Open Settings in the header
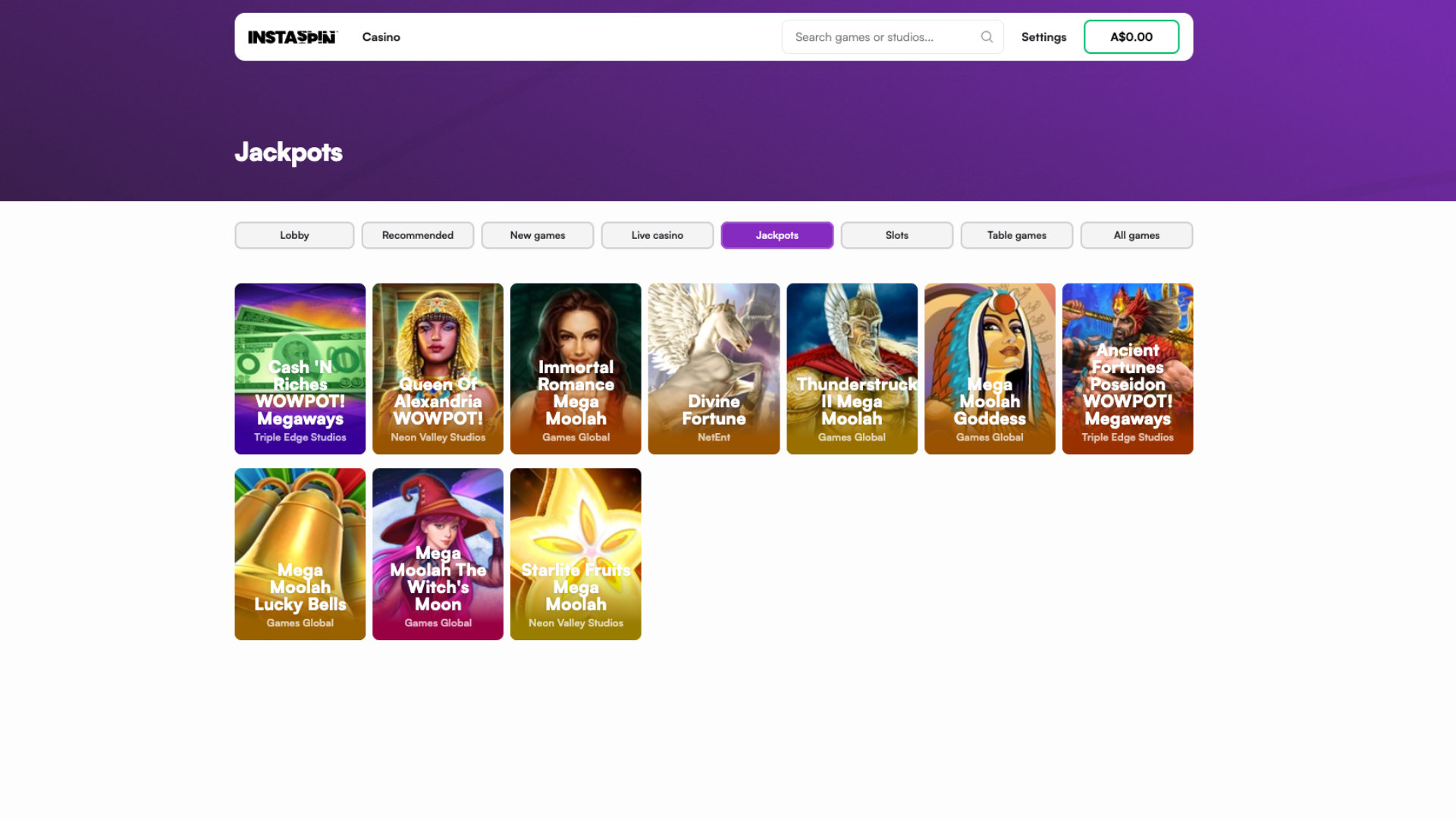1456x819 pixels. [1043, 37]
